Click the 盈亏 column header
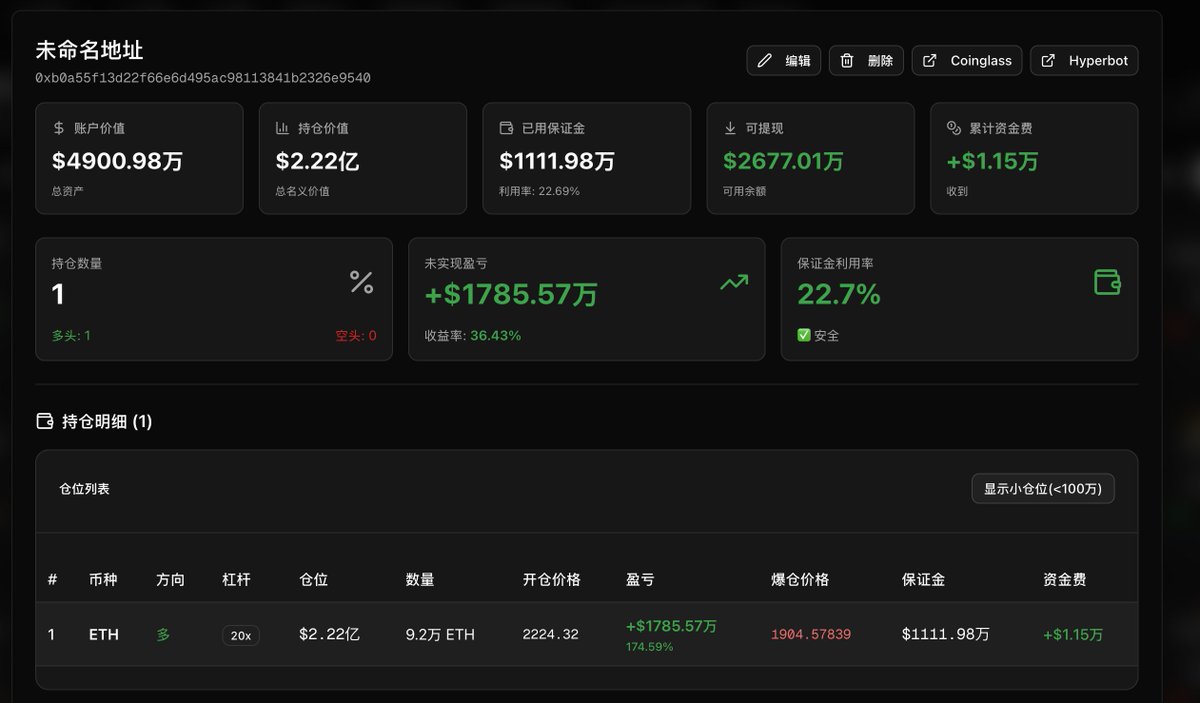Image resolution: width=1200 pixels, height=703 pixels. tap(640, 580)
